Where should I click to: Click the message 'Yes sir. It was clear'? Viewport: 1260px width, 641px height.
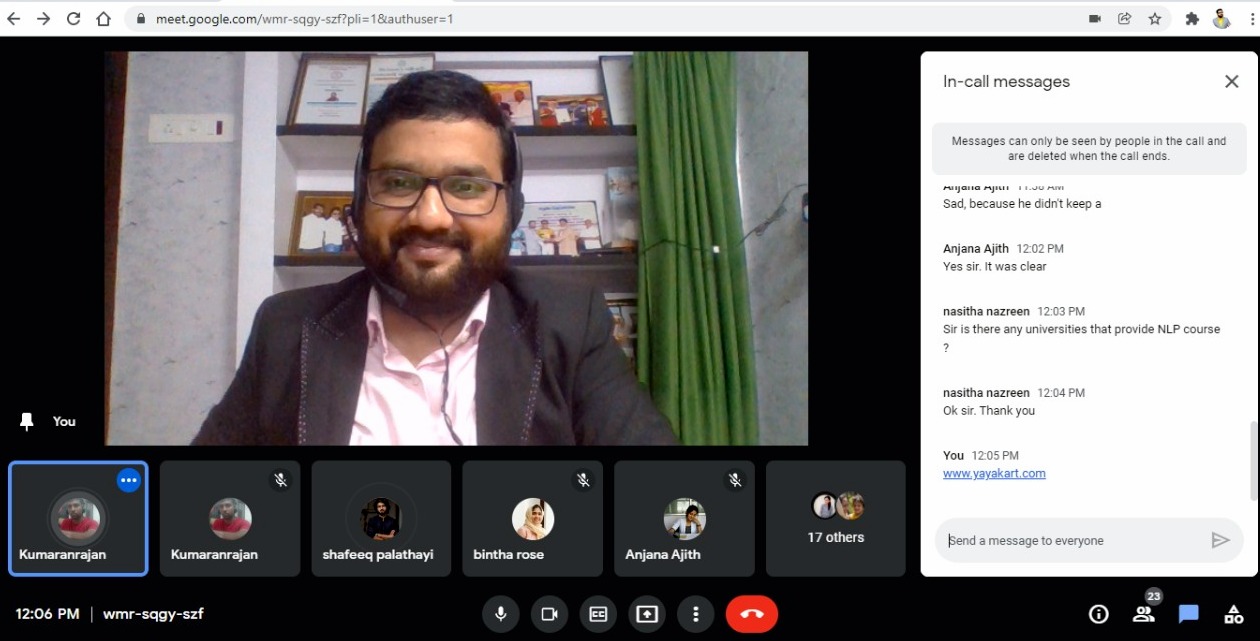pyautogui.click(x=995, y=267)
